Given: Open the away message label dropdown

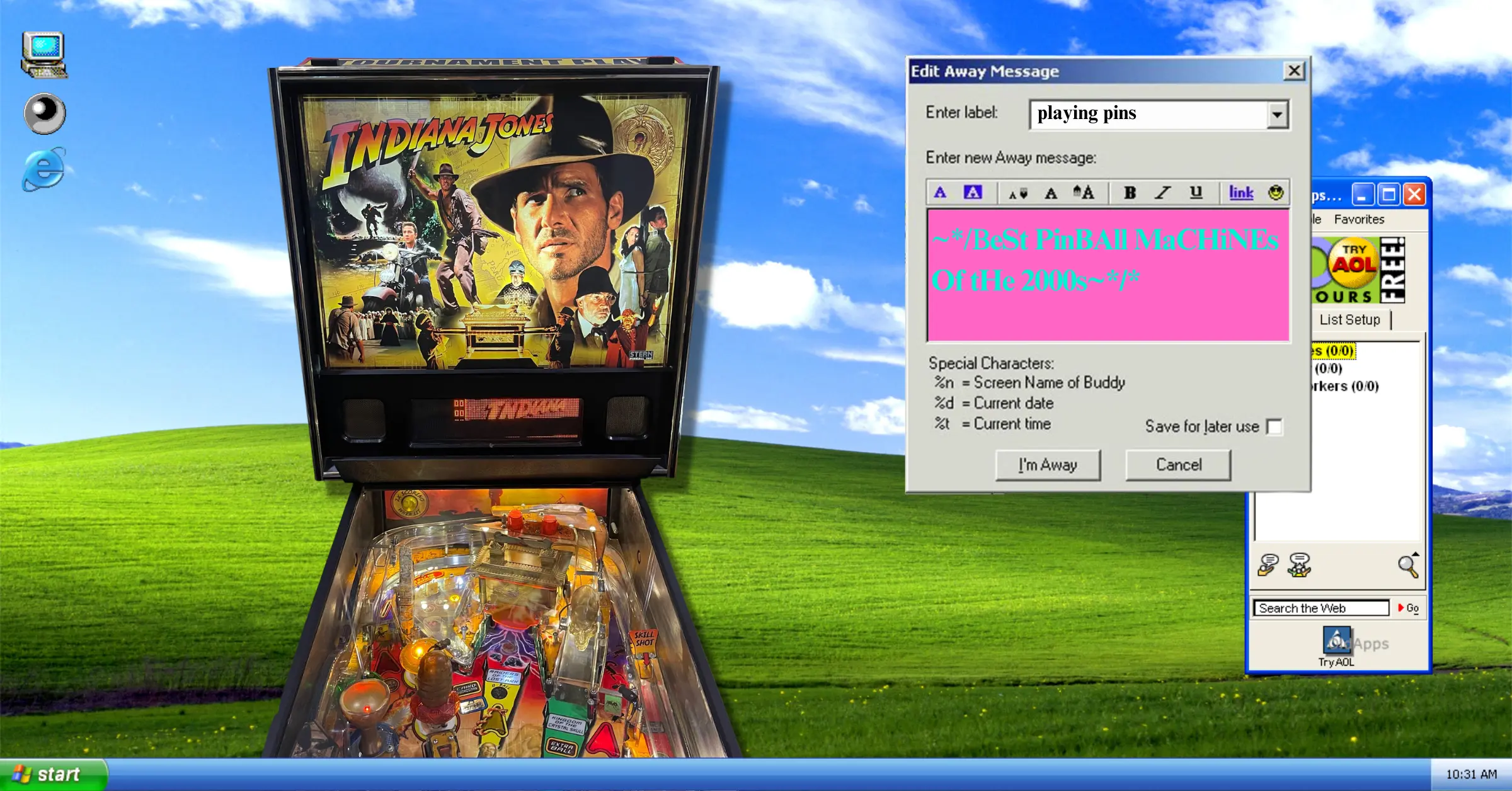Looking at the screenshot, I should pos(1276,113).
